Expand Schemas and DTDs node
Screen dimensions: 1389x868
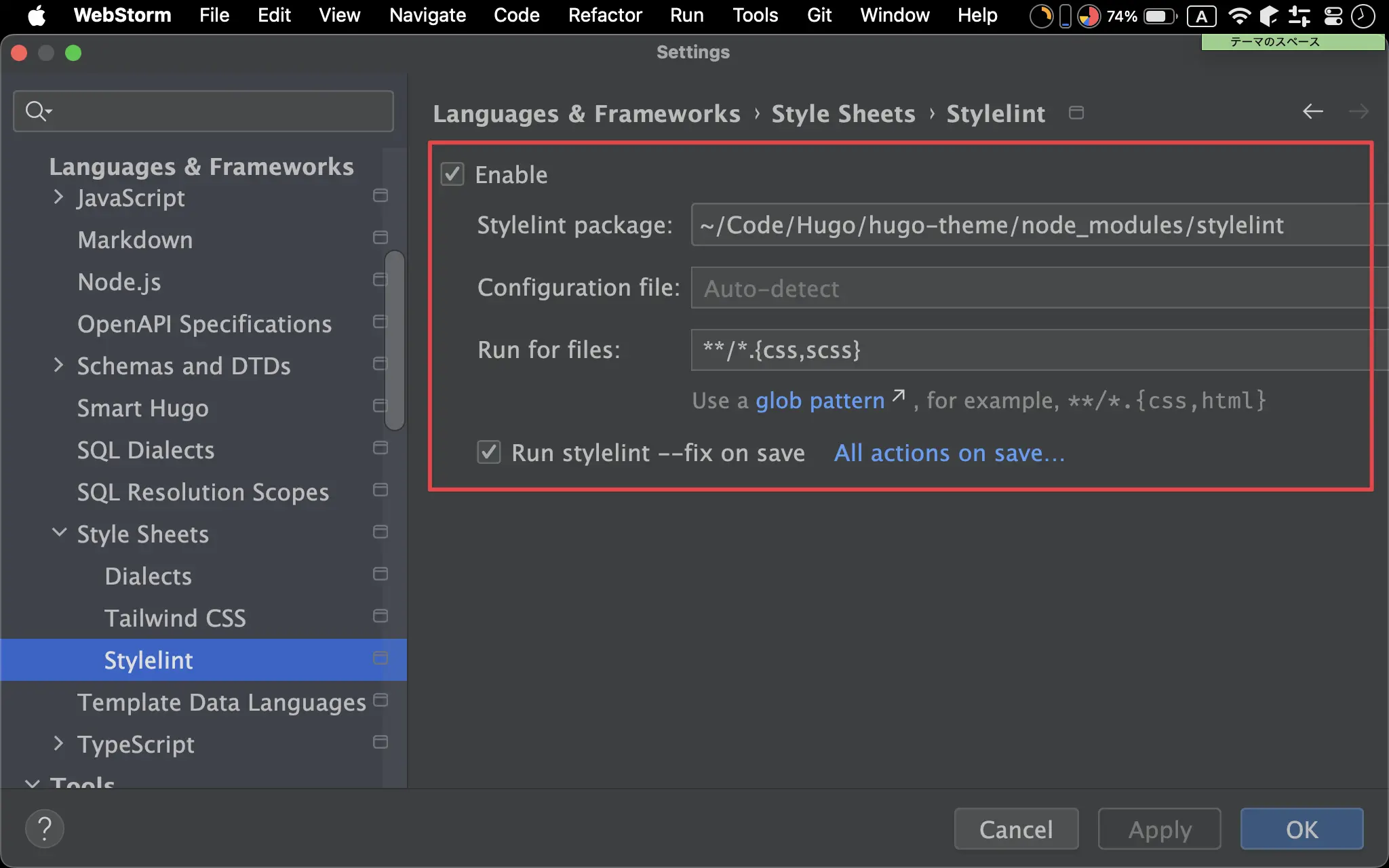click(x=58, y=366)
